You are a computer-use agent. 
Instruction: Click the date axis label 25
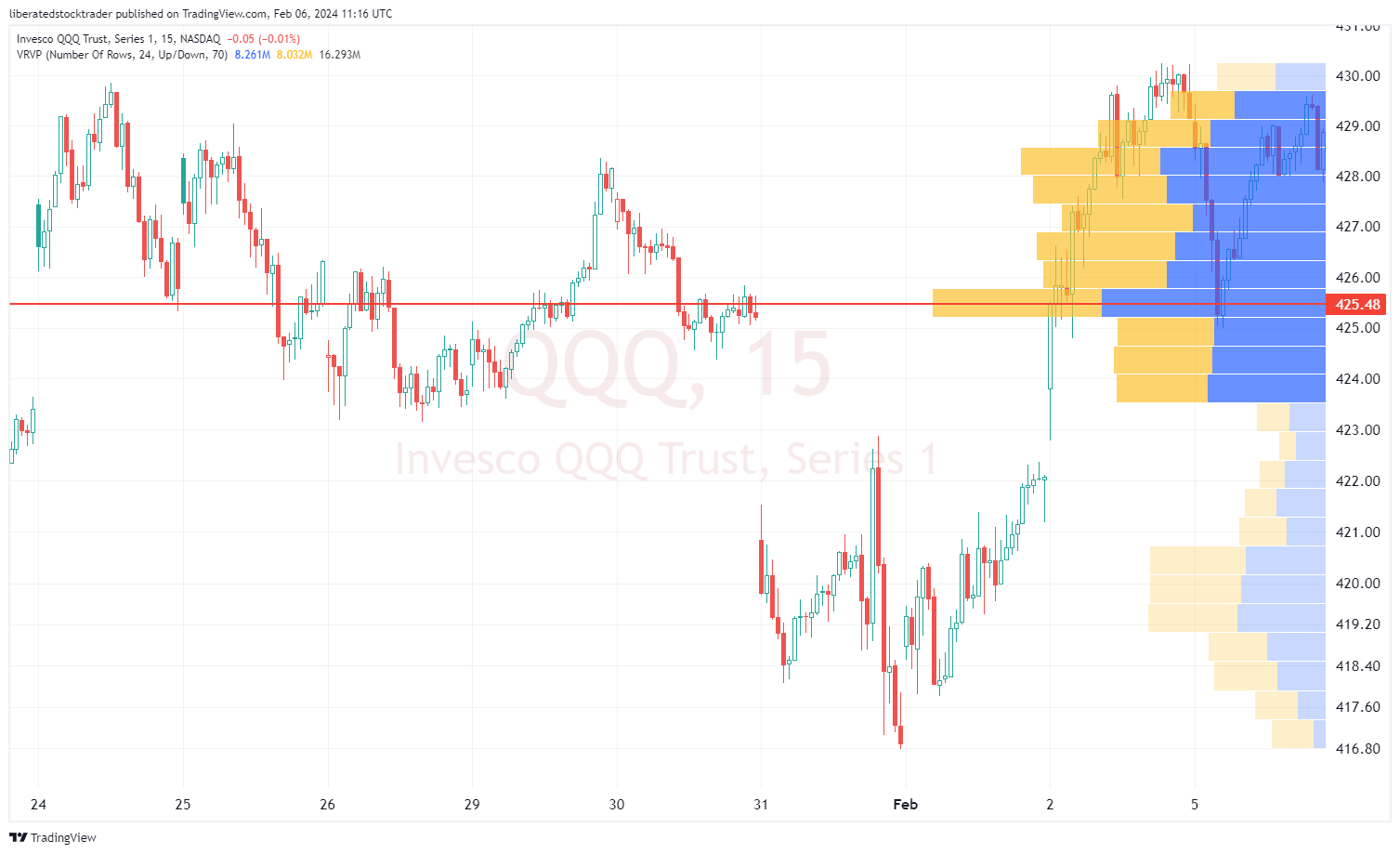[183, 804]
